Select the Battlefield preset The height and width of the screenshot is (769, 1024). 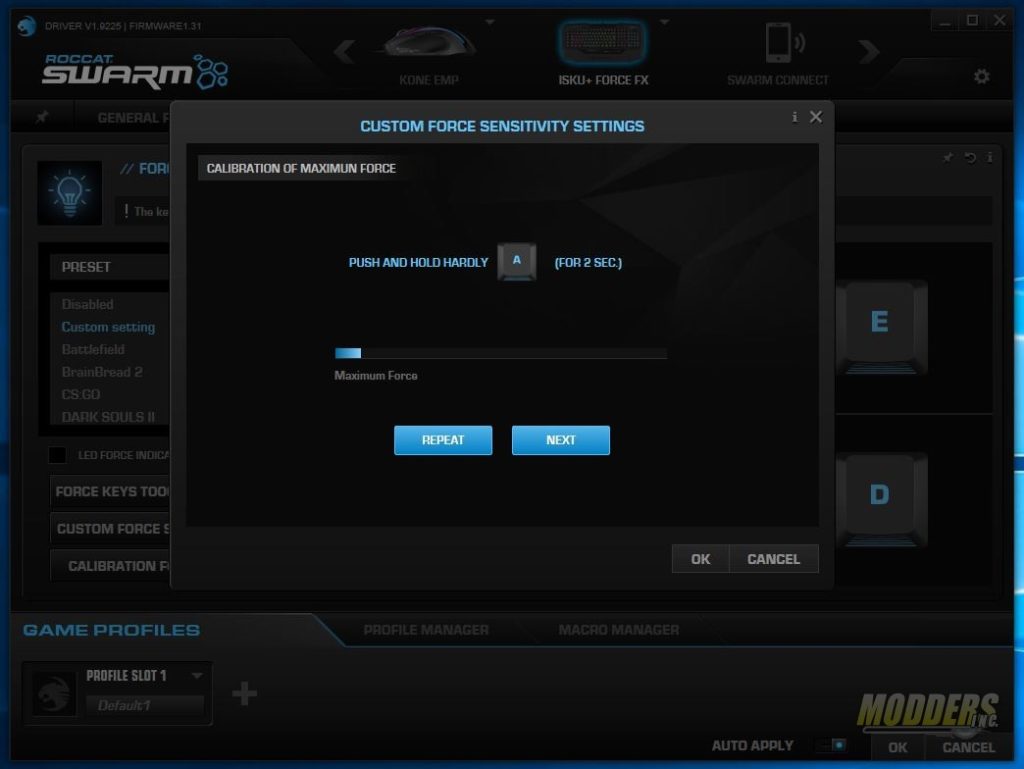click(x=93, y=349)
